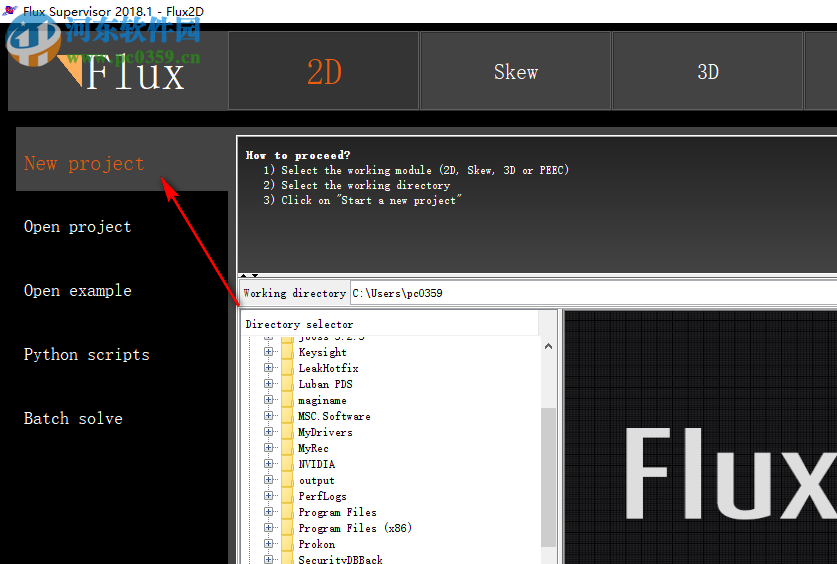Expand the MSC.Software folder node

[269, 416]
